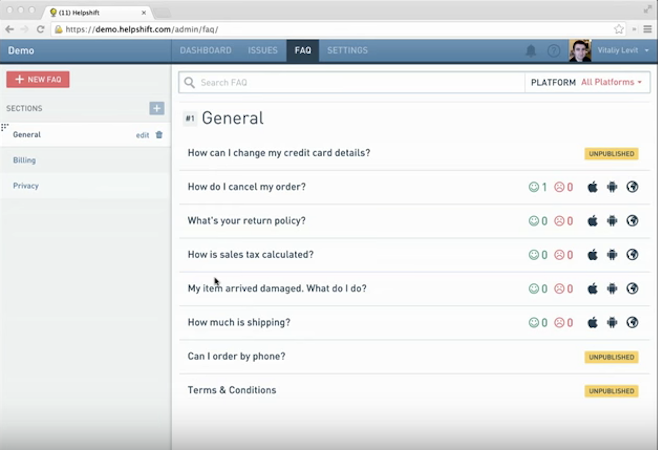Click Unpublished badge on Terms & Conditions

(x=611, y=391)
